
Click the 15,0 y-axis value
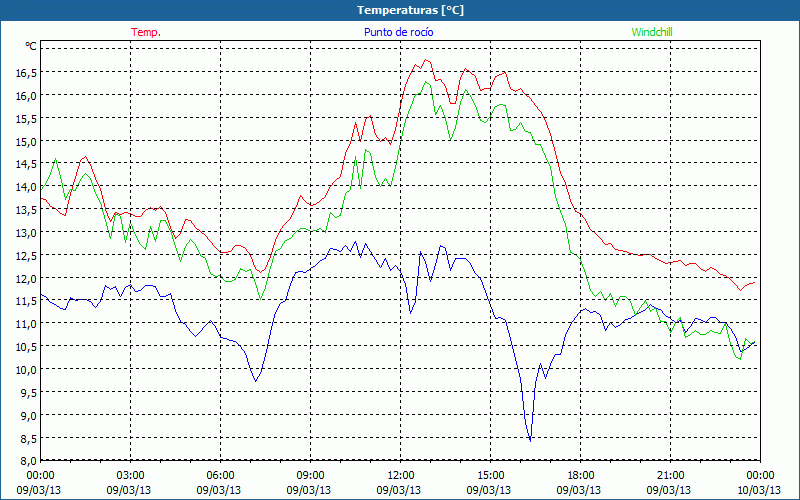tap(26, 142)
